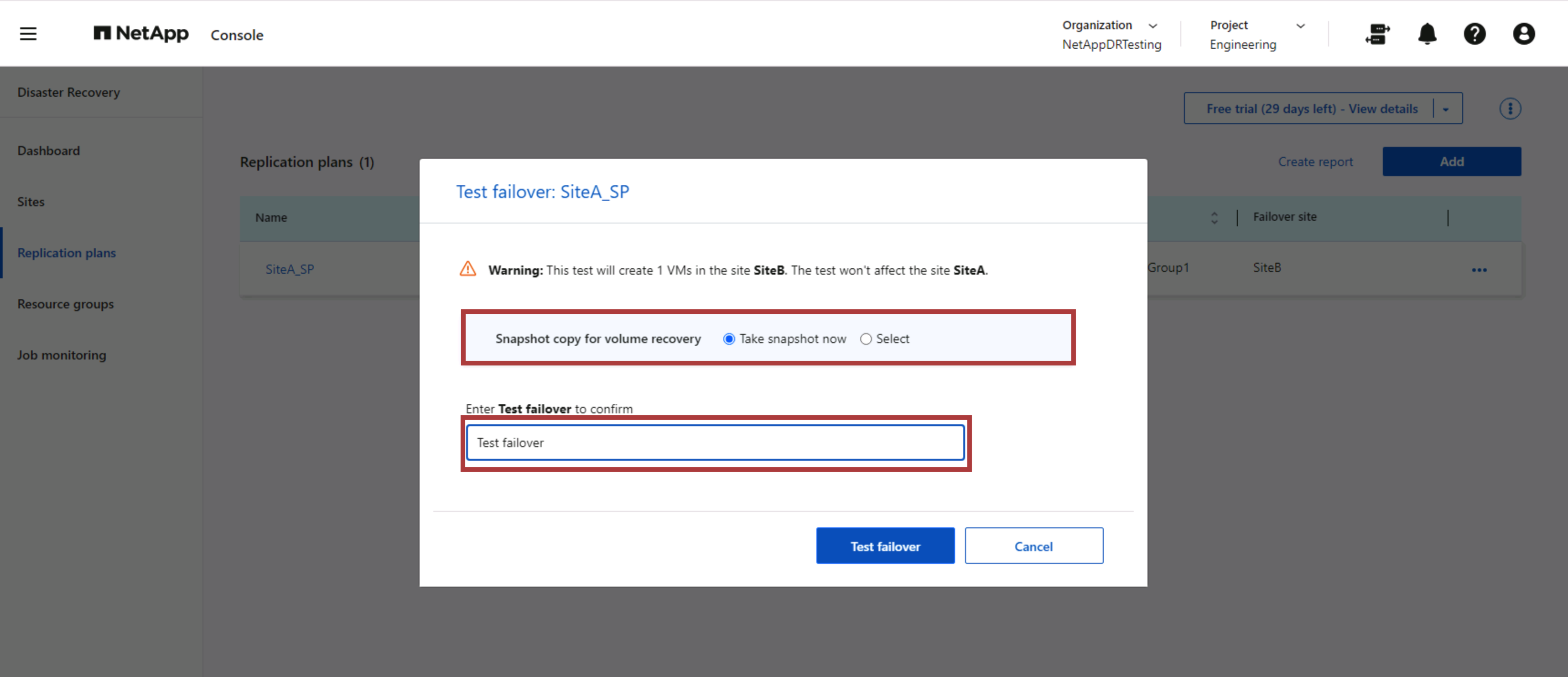Expand the Project dropdown
The image size is (1568, 677).
point(1301,25)
